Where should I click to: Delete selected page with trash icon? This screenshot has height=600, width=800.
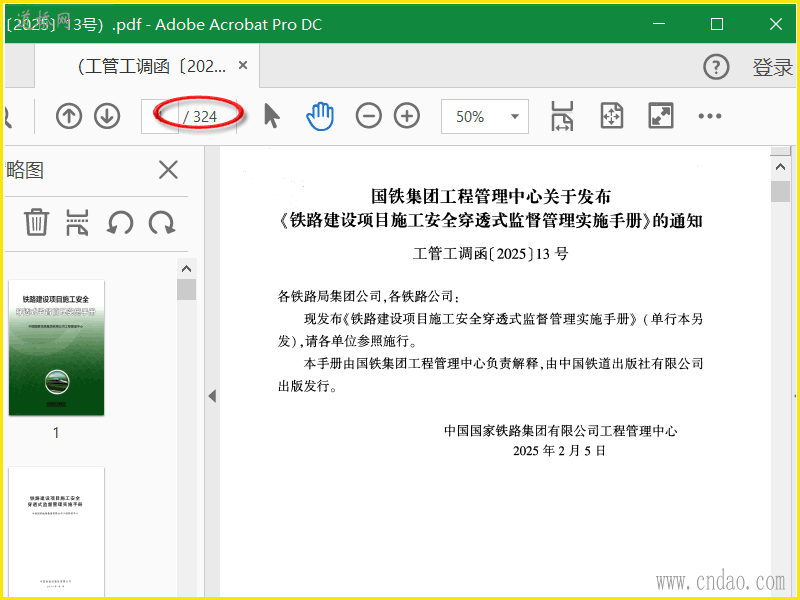pyautogui.click(x=36, y=222)
